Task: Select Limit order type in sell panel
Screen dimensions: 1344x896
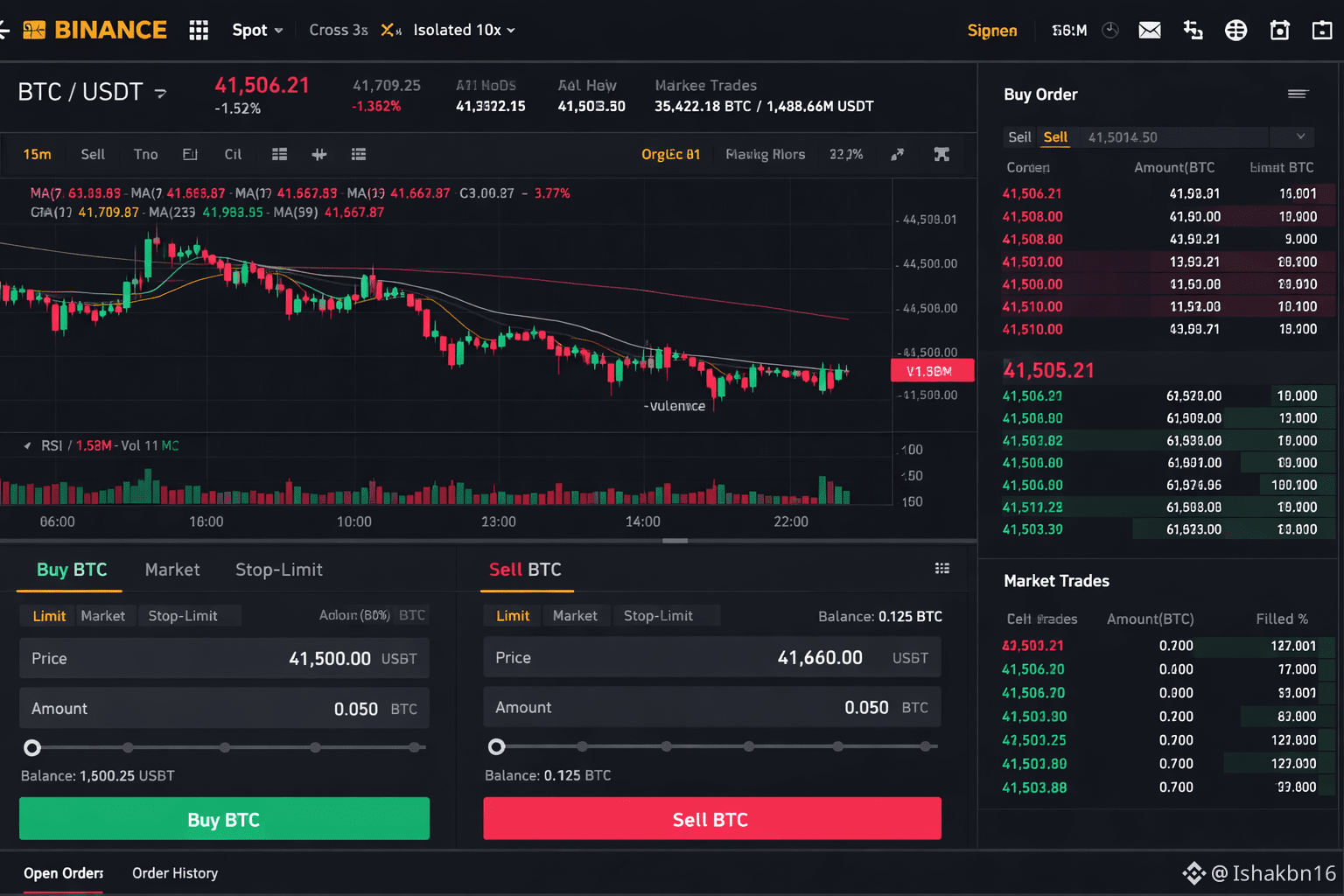Action: coord(513,616)
